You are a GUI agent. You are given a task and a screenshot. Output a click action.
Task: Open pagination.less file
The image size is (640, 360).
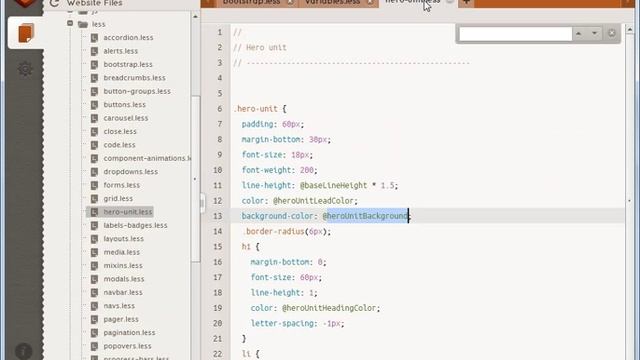coord(129,333)
